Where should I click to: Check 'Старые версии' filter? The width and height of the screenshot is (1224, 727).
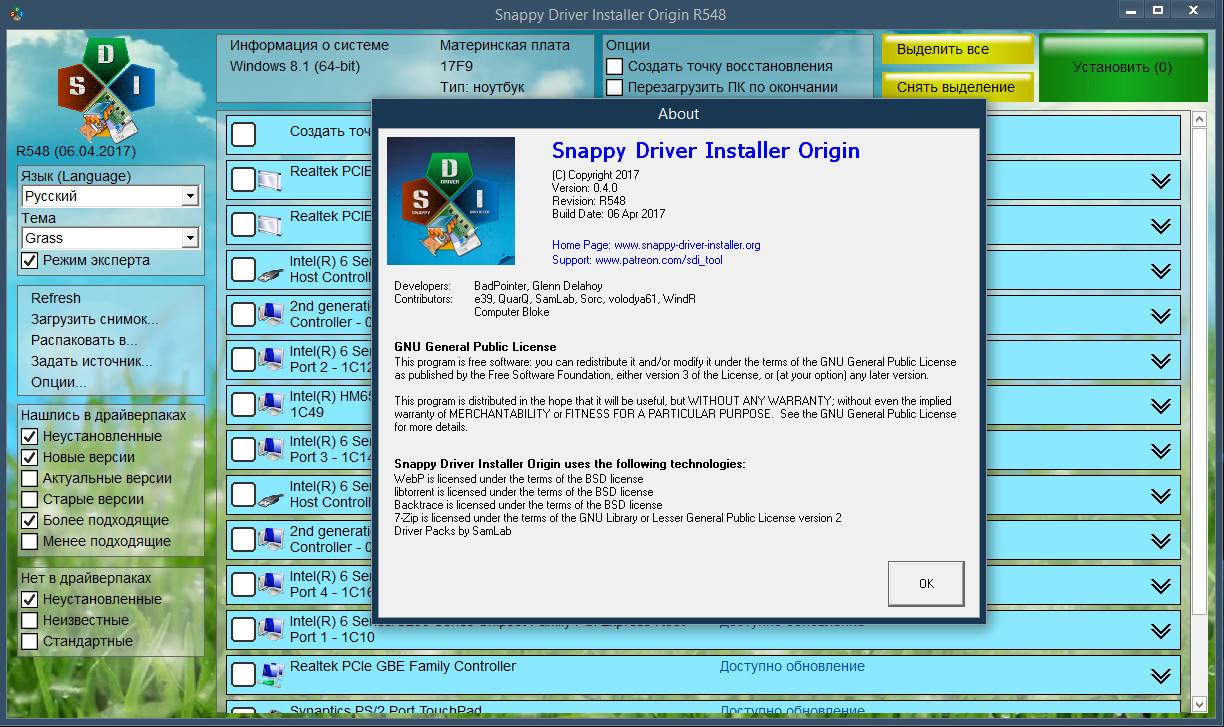[30, 499]
